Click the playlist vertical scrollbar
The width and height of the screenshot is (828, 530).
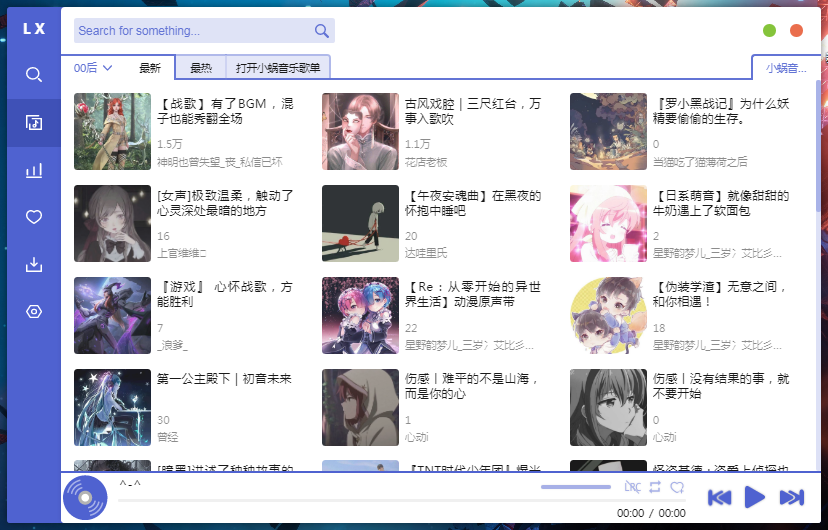(x=818, y=146)
